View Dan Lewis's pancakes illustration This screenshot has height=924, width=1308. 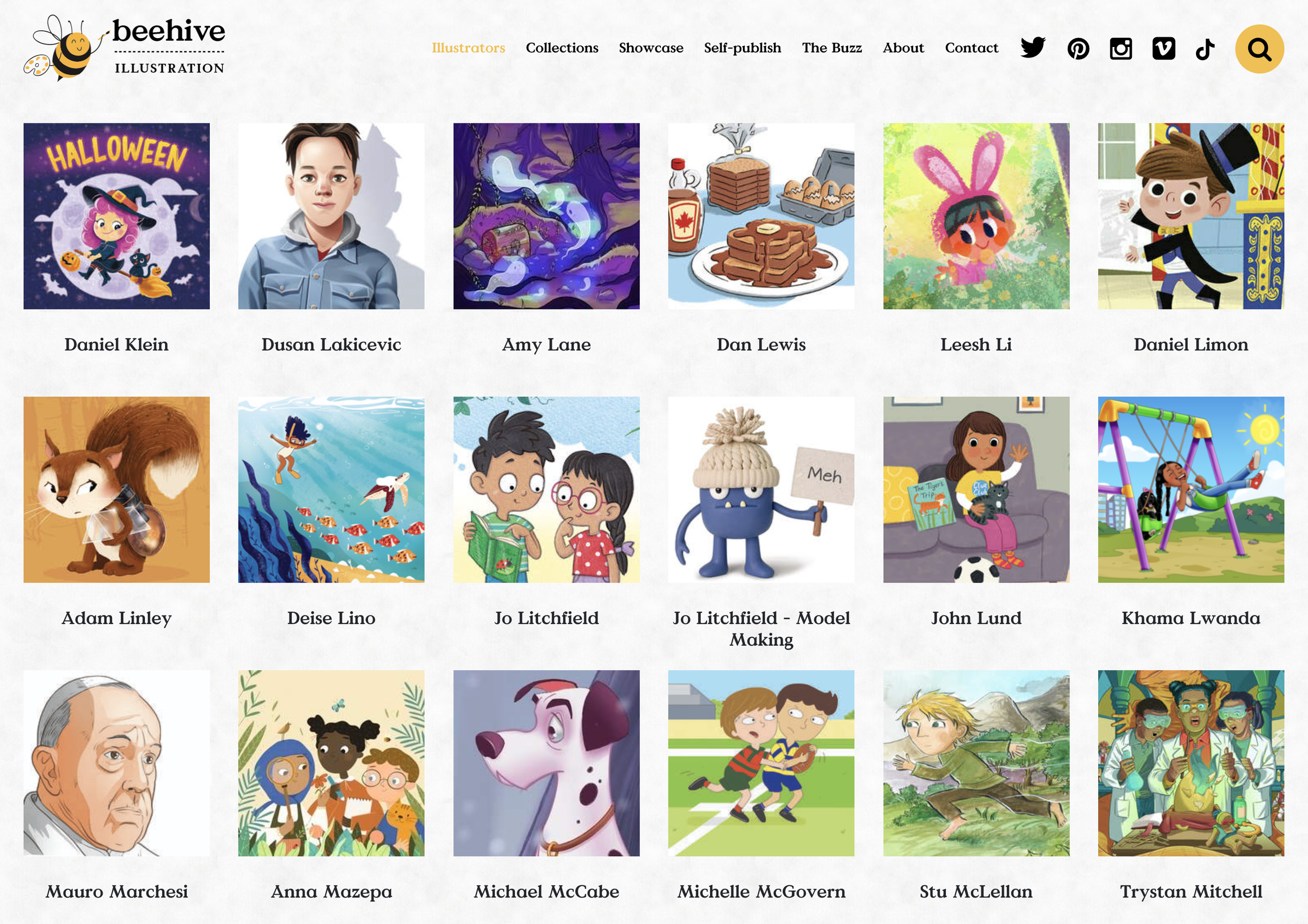tap(761, 216)
